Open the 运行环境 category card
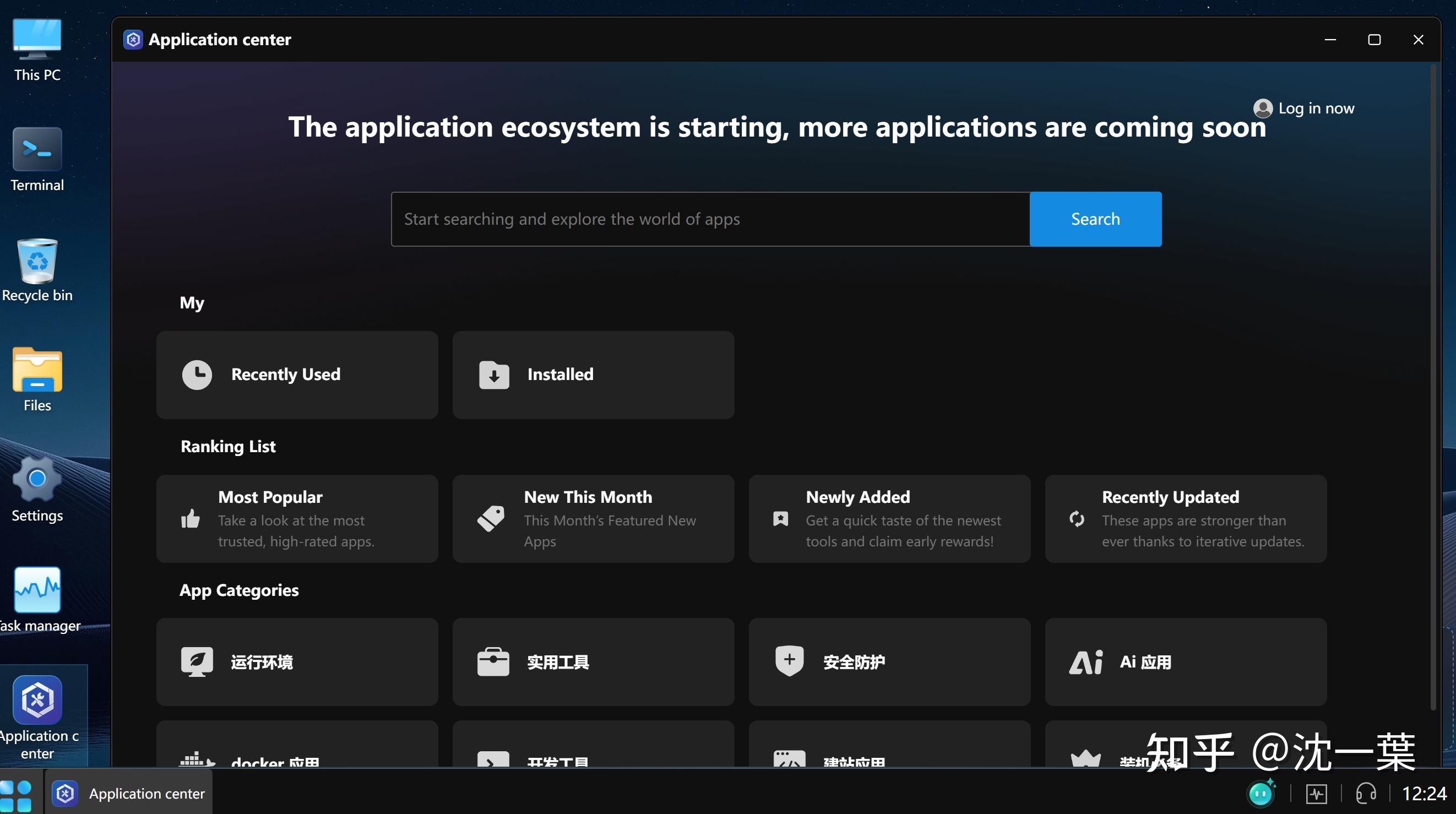 [x=297, y=662]
